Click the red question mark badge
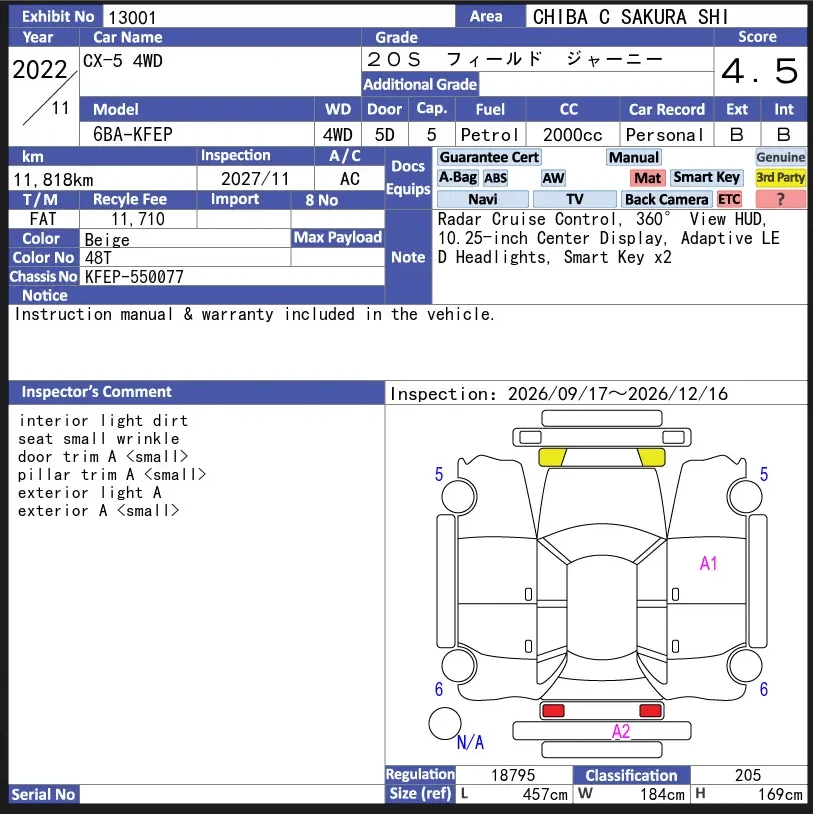813x814 pixels. click(x=780, y=199)
